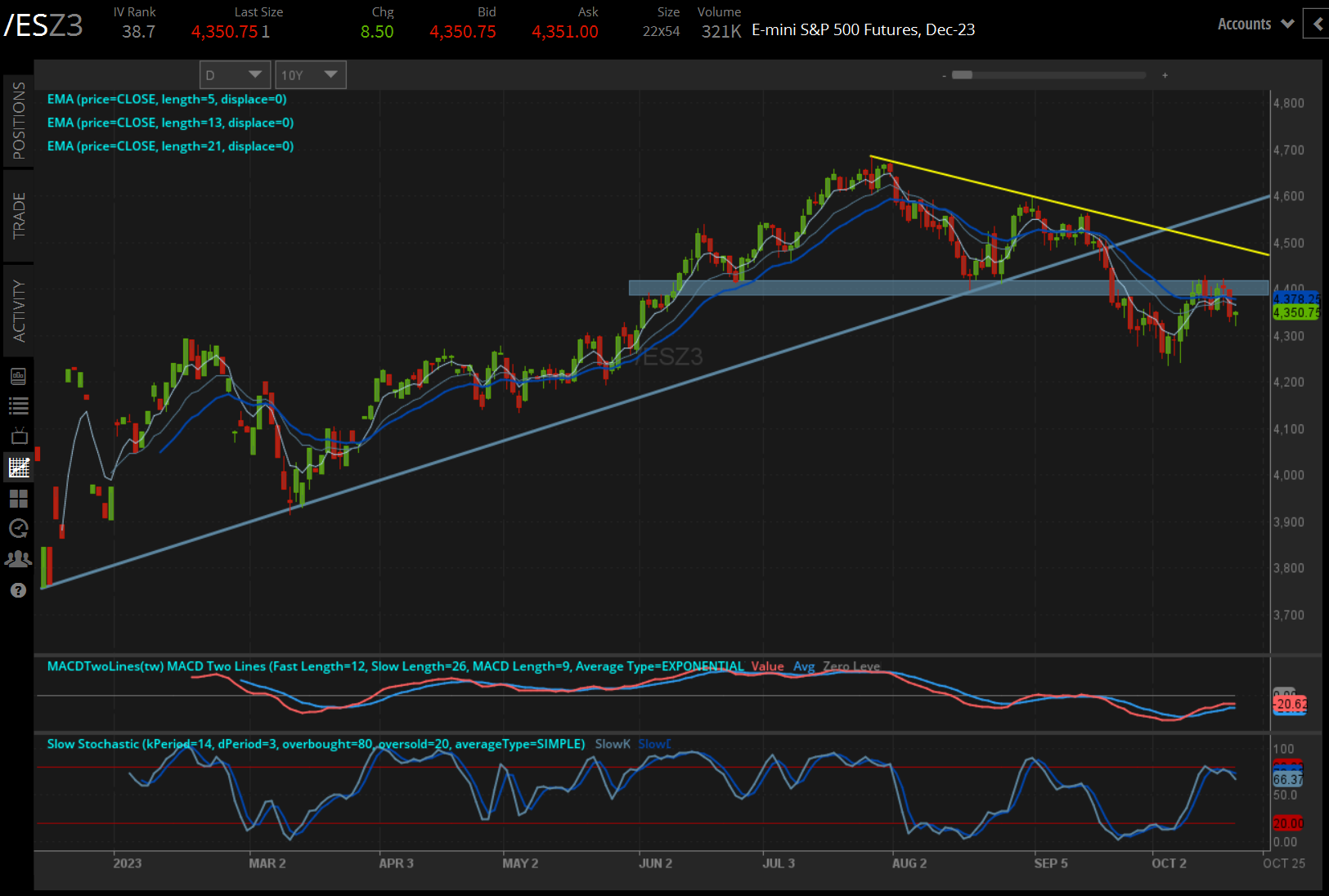Select the MACDTwoLines study label
This screenshot has height=896, width=1329.
pyautogui.click(x=396, y=666)
